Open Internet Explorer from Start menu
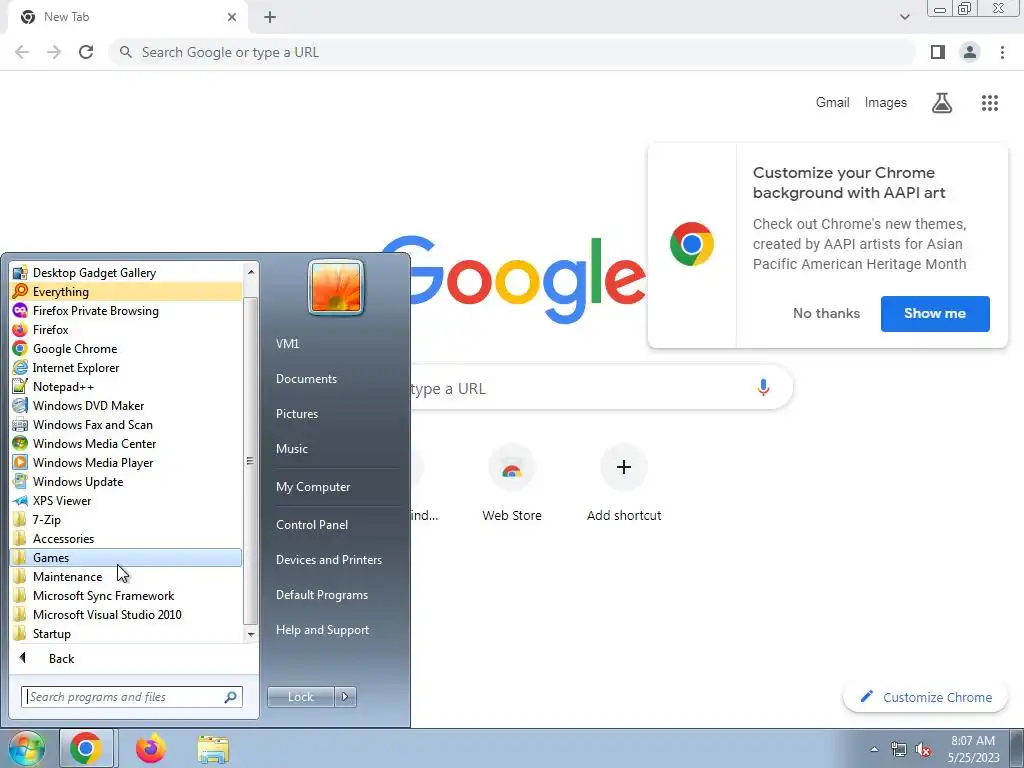 127,367
